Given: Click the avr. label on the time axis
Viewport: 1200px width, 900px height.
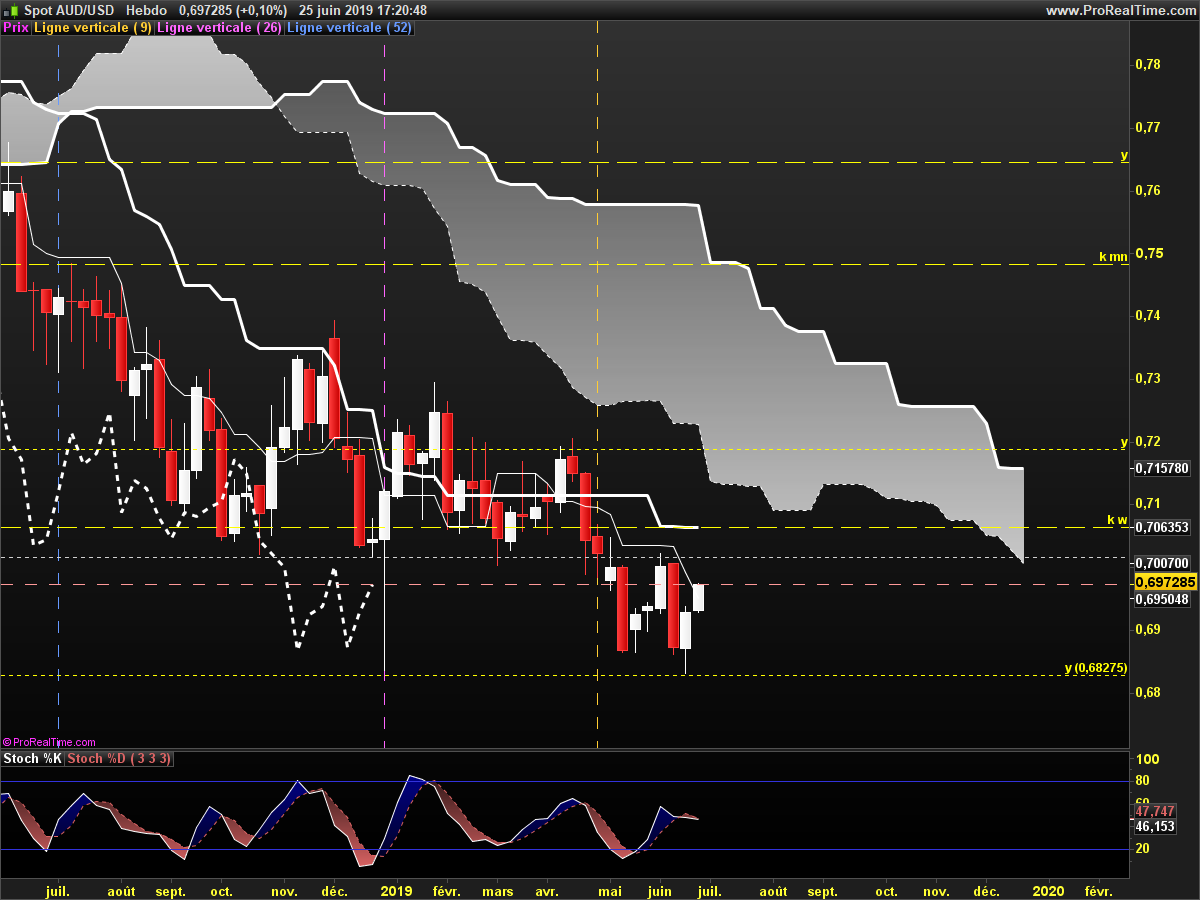Looking at the screenshot, I should pyautogui.click(x=547, y=891).
